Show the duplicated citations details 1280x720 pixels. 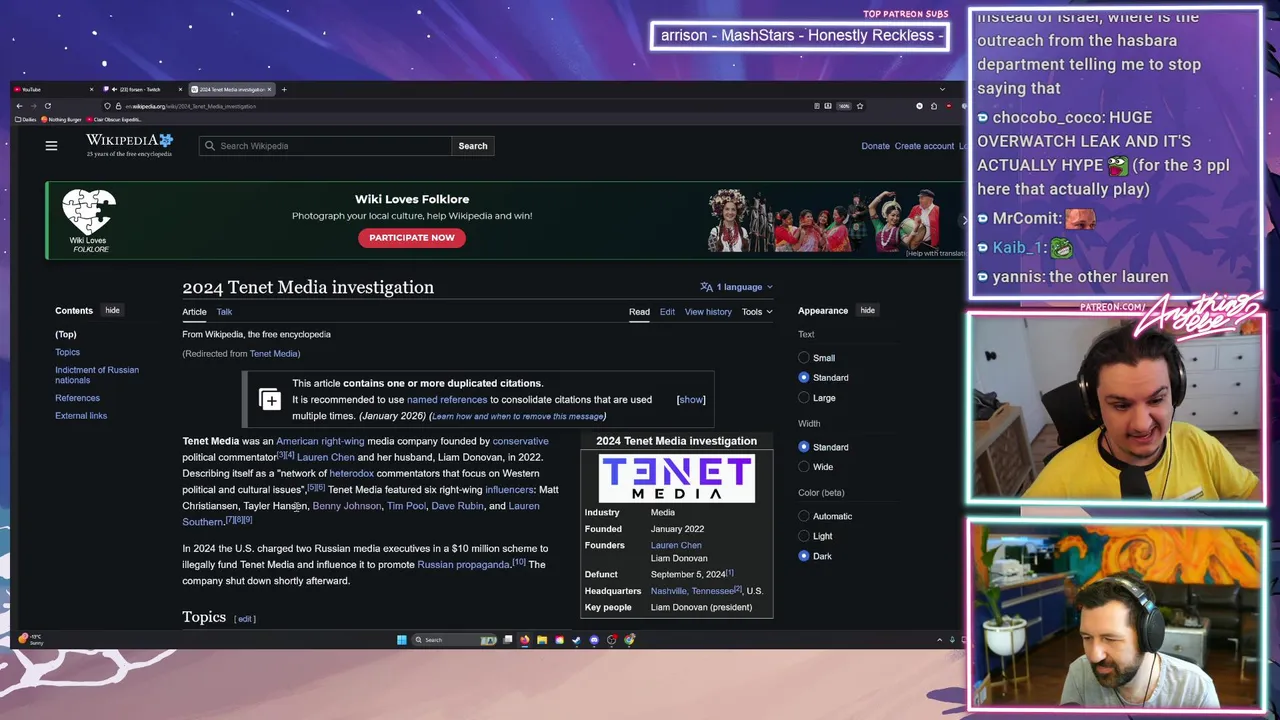[x=691, y=400]
